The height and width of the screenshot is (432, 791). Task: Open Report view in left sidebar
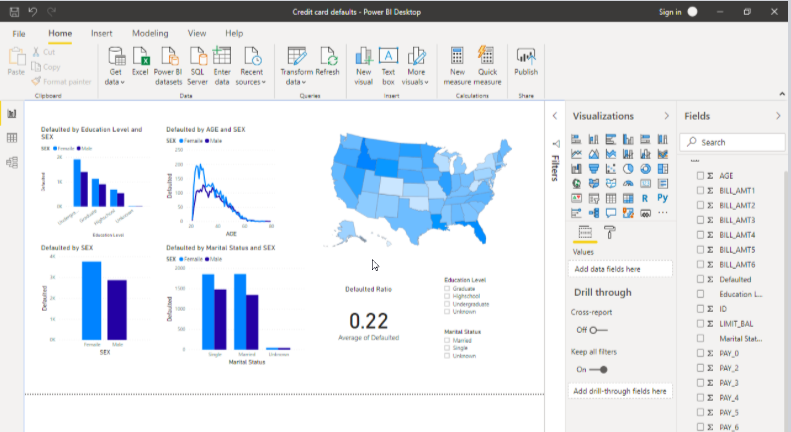12,114
